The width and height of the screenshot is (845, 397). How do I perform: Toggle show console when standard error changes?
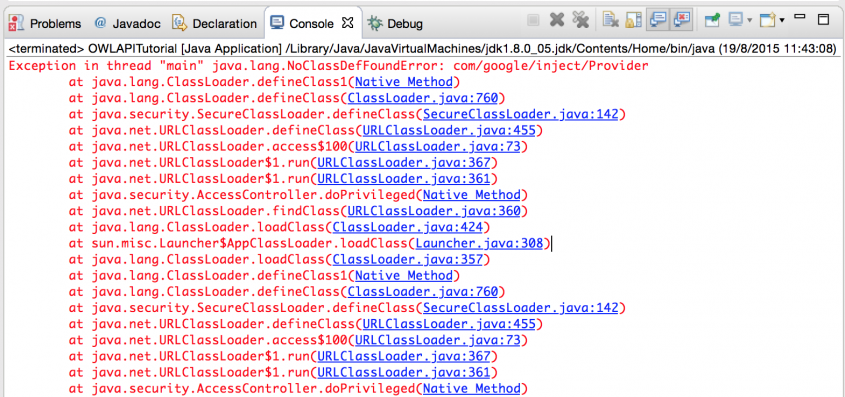pos(681,21)
